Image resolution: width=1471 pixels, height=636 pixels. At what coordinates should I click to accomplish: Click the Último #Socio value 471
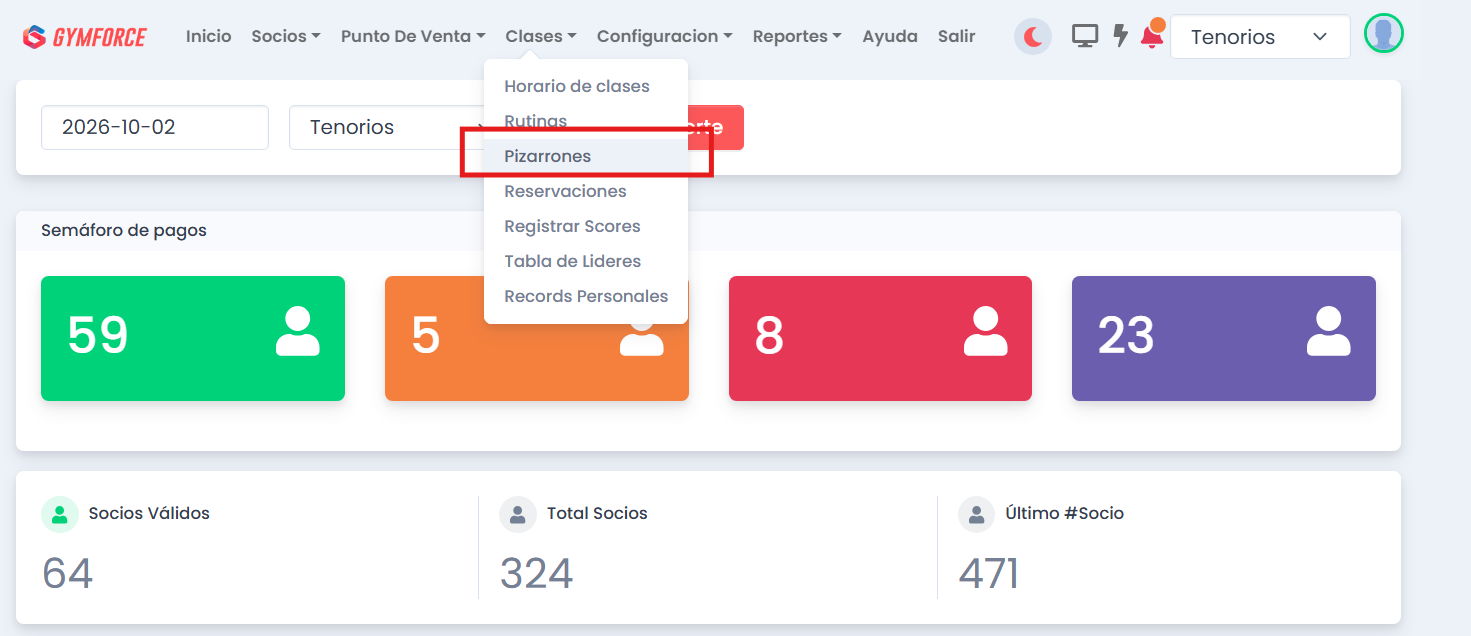989,574
